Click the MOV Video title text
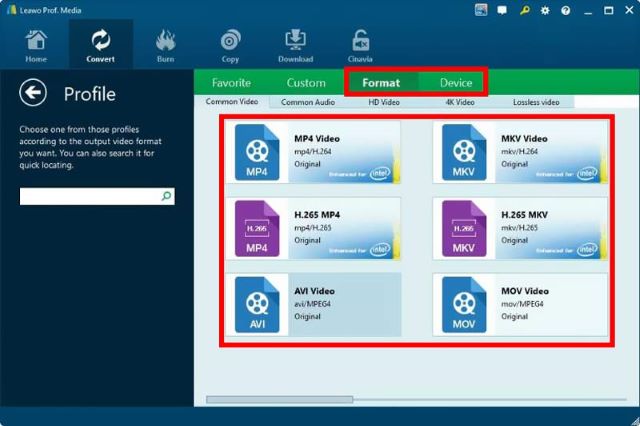Screen dimensions: 640x426 pos(525,291)
